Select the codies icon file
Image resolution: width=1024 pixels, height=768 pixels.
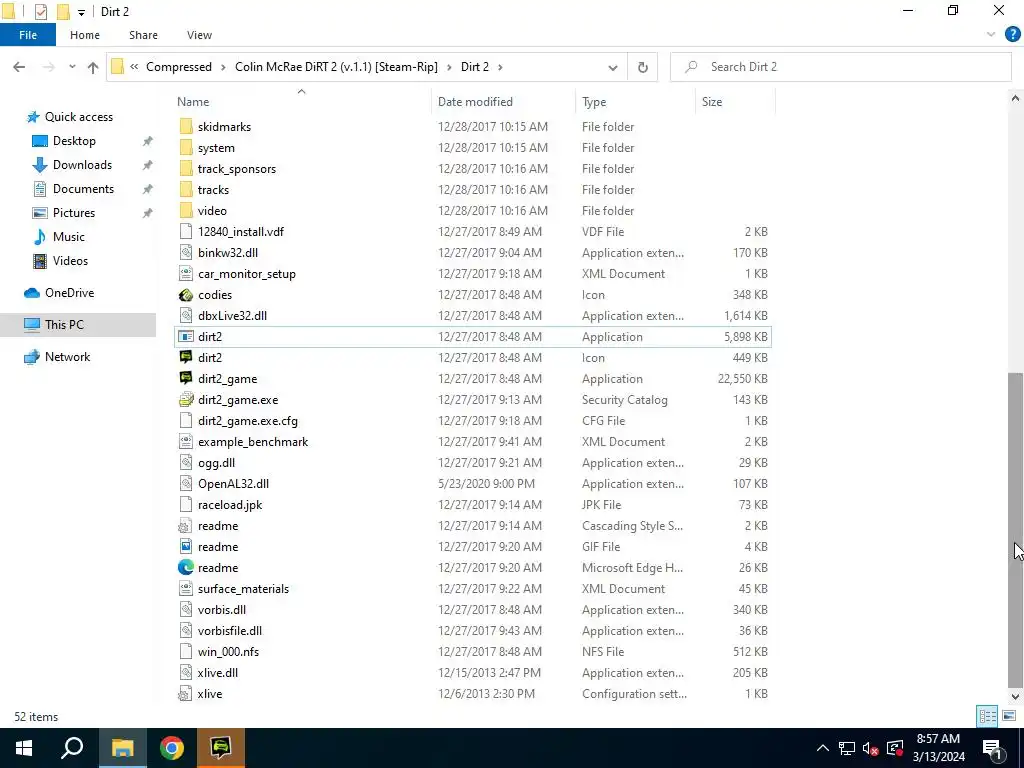tap(186, 295)
